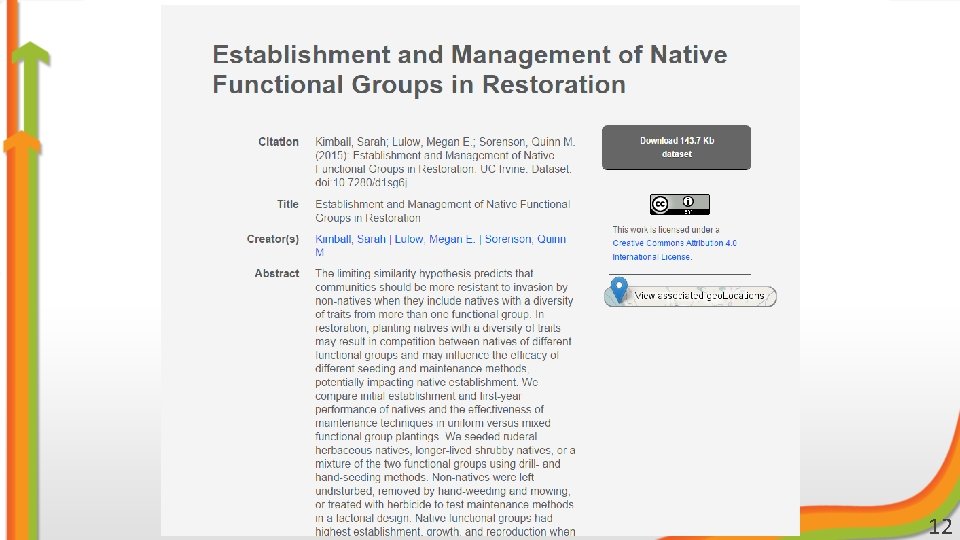Click the Title field label
Image resolution: width=960 pixels, height=540 pixels.
click(x=288, y=204)
